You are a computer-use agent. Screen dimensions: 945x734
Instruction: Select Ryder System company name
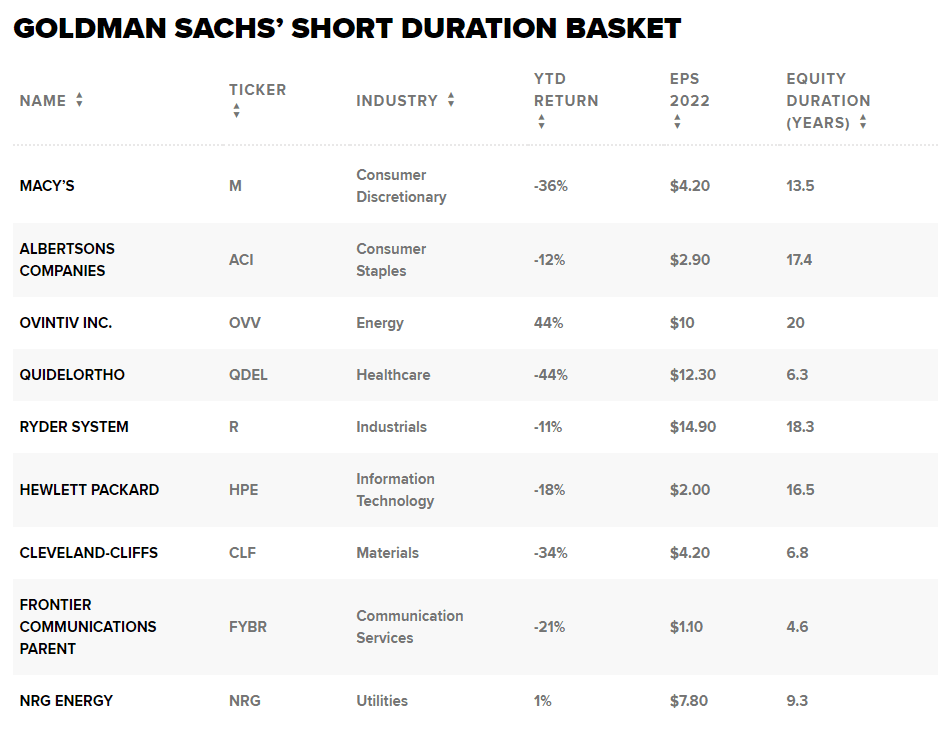[74, 427]
